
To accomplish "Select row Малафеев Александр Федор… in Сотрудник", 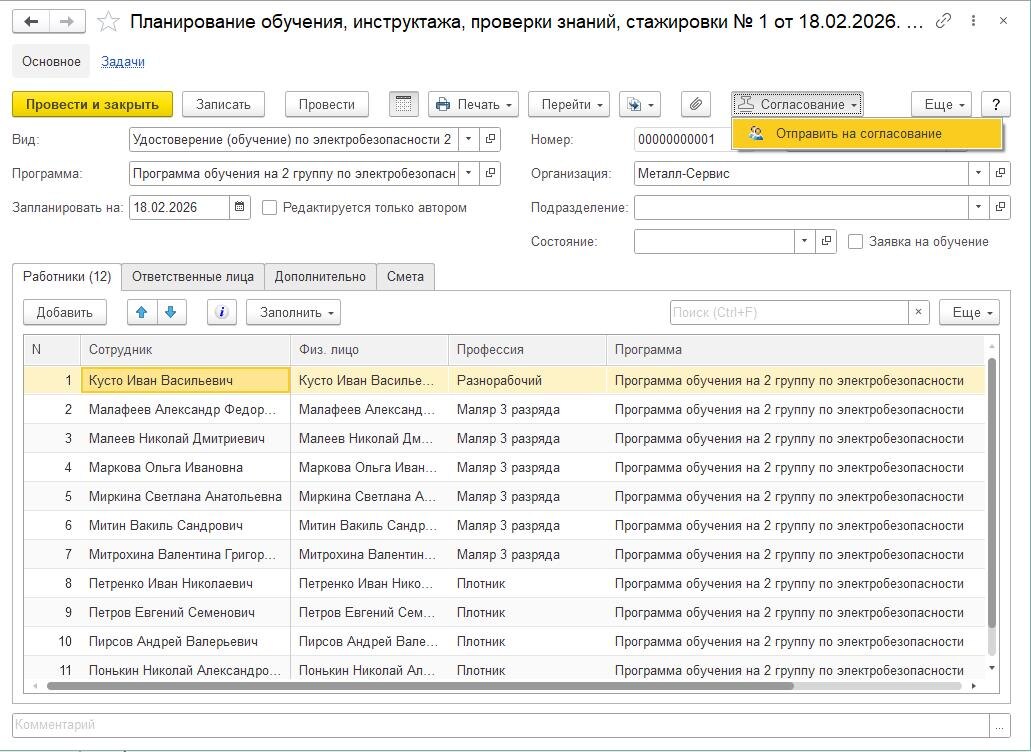I will (x=185, y=410).
